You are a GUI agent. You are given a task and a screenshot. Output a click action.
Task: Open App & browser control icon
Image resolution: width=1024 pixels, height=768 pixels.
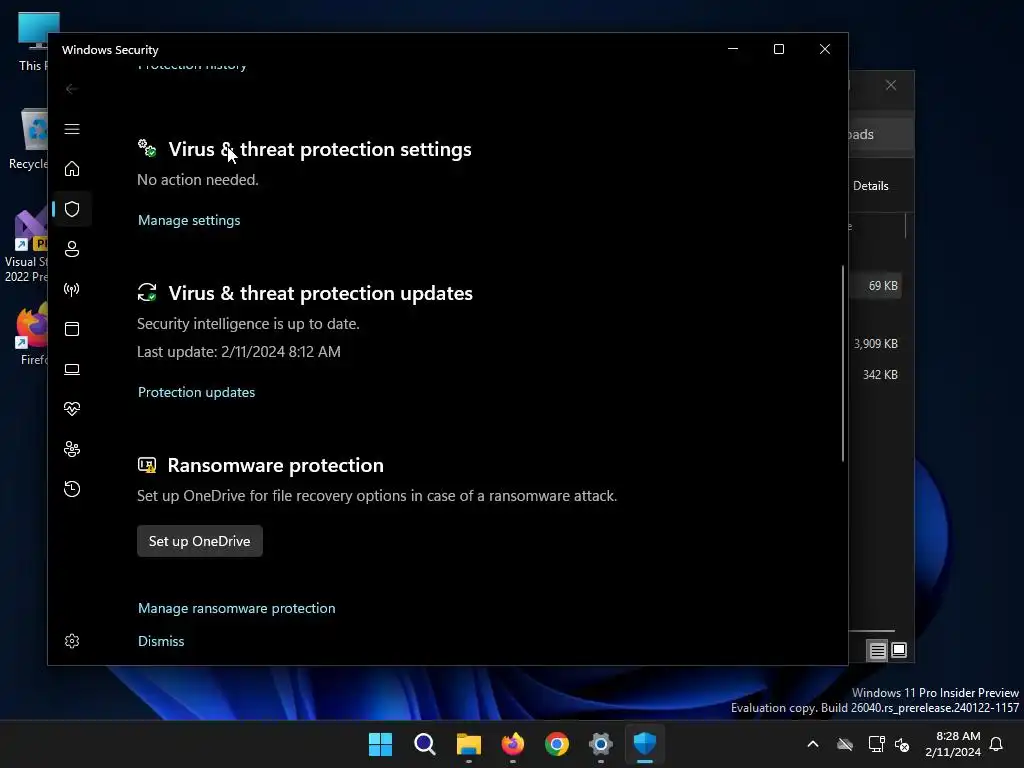click(72, 329)
